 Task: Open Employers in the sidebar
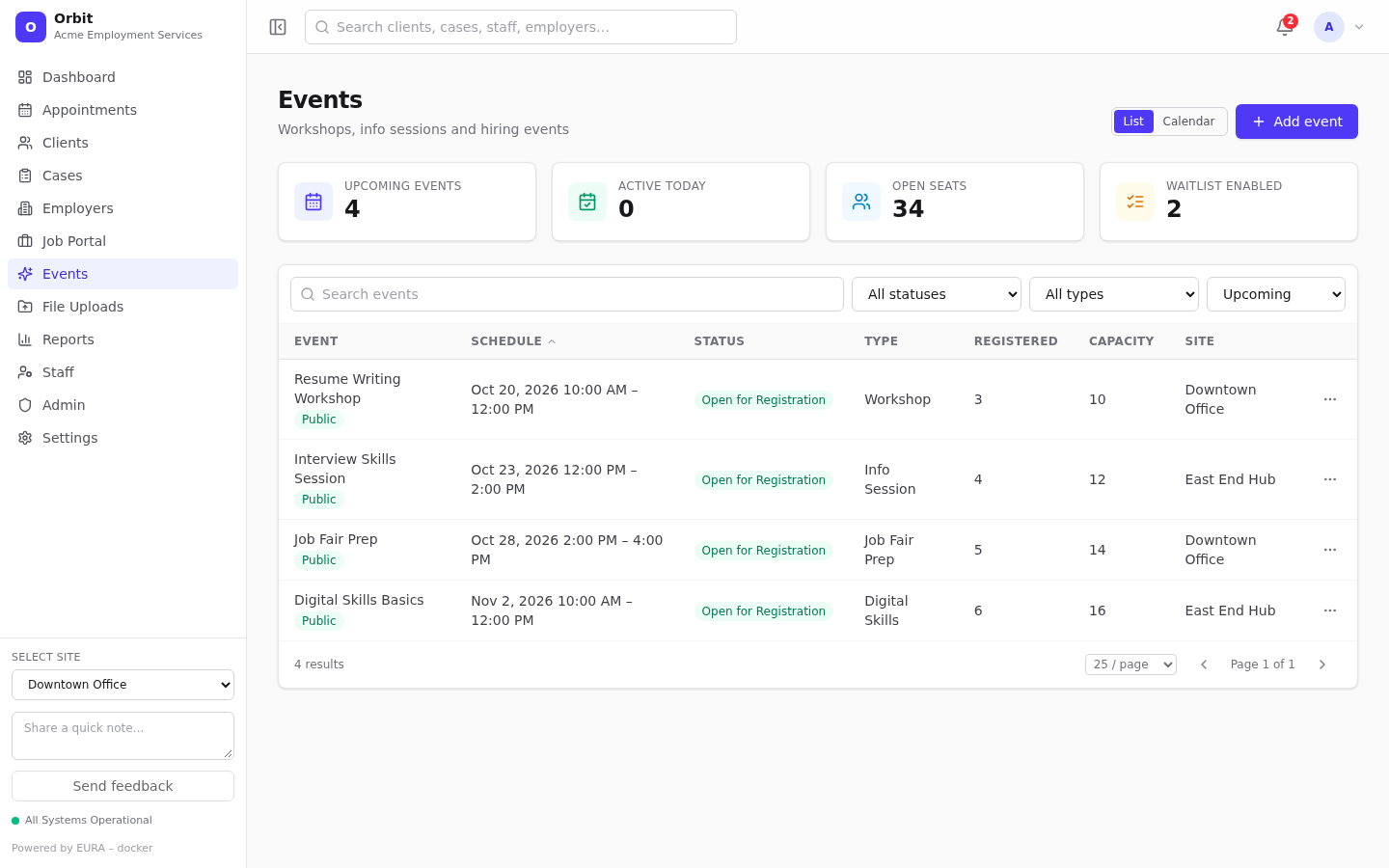pyautogui.click(x=123, y=208)
